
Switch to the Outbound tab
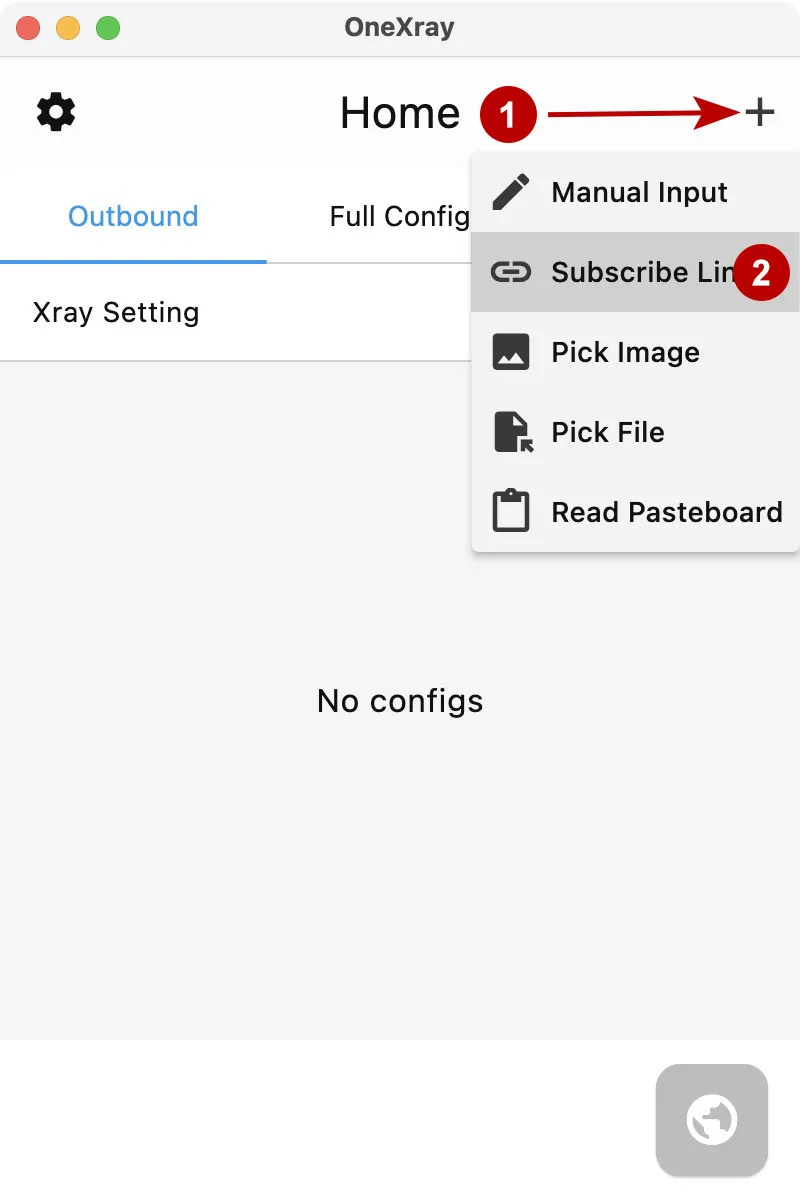[x=133, y=216]
